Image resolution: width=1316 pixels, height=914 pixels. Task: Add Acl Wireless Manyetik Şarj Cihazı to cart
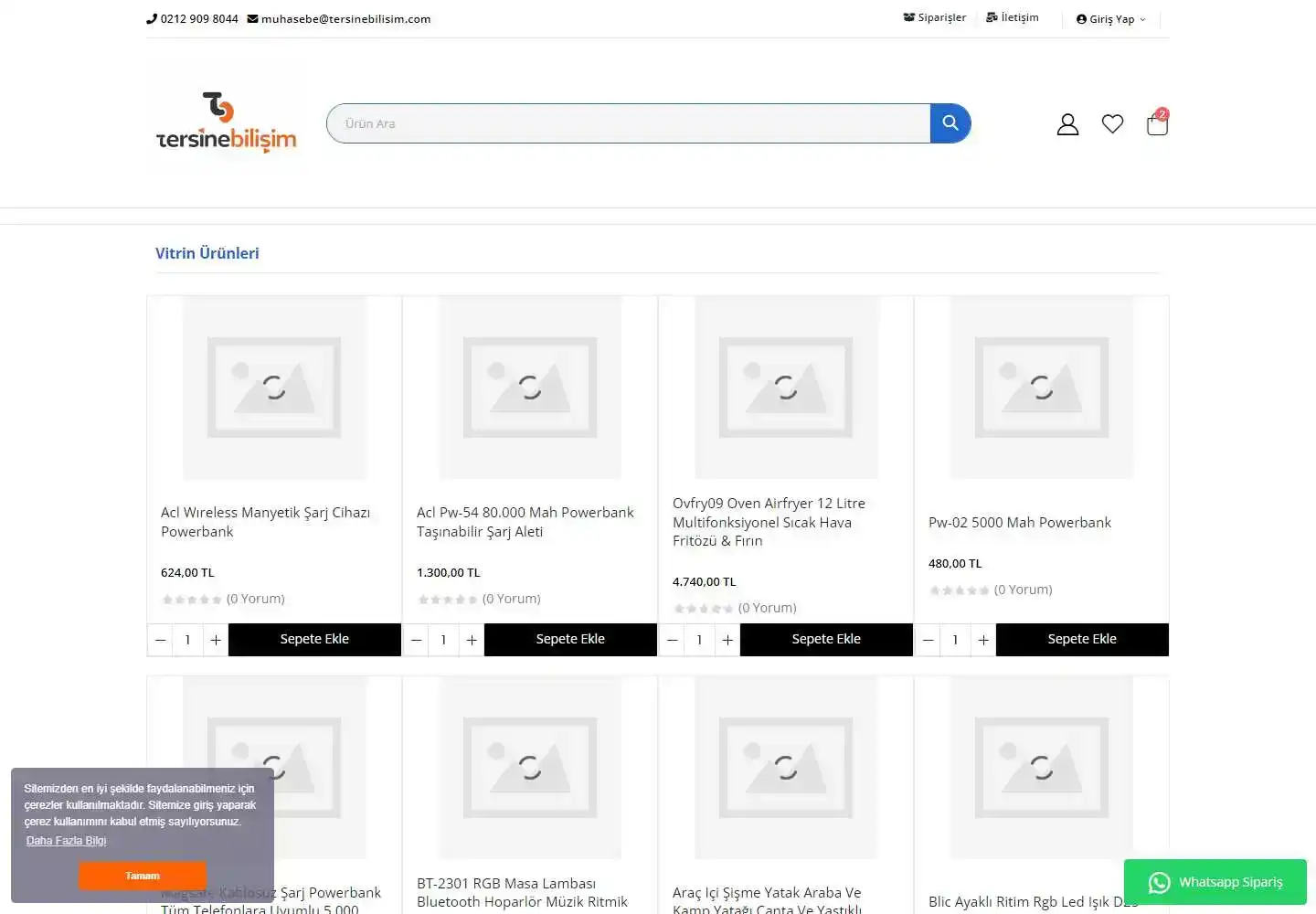click(x=314, y=640)
